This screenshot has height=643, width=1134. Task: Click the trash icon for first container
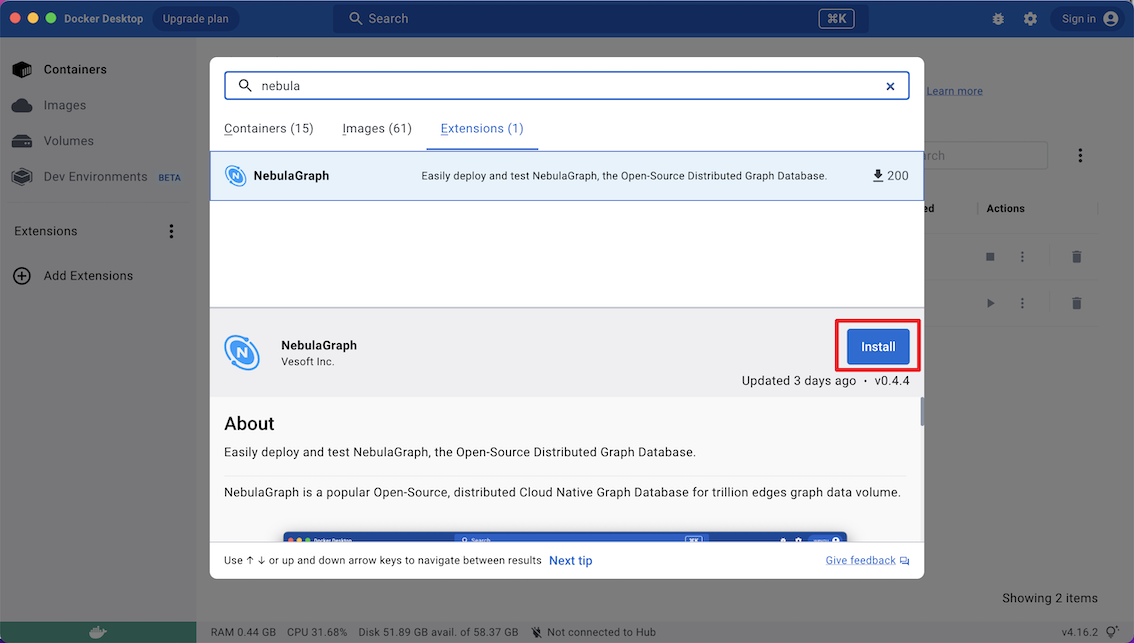click(x=1076, y=257)
